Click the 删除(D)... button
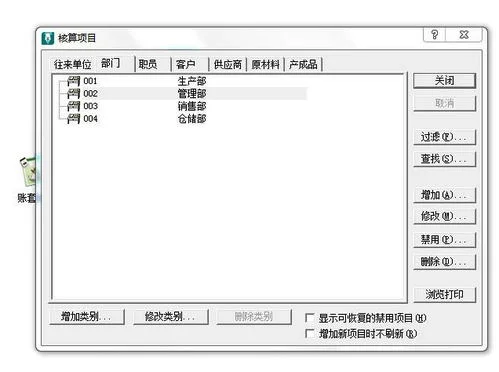Viewport: 499px width, 372px height. [444, 262]
